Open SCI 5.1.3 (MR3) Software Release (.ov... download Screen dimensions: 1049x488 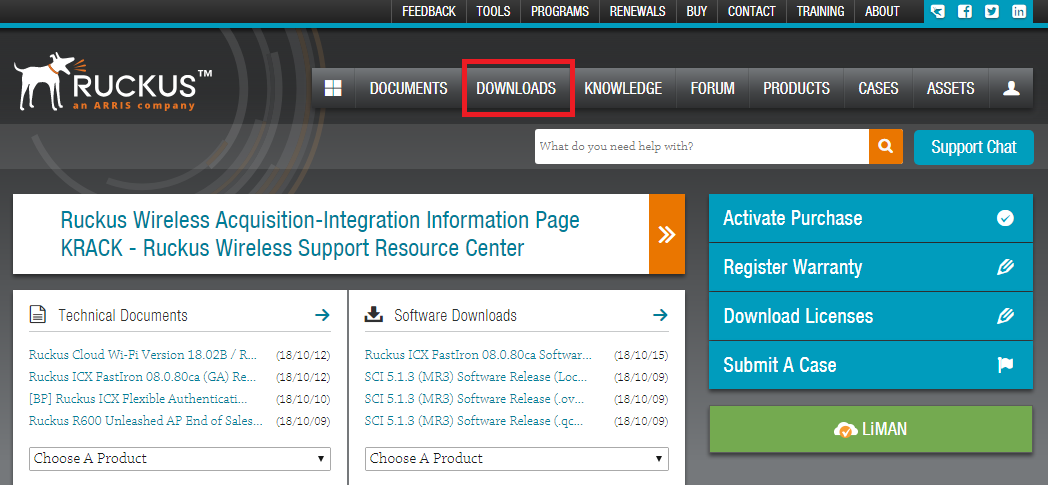click(475, 399)
